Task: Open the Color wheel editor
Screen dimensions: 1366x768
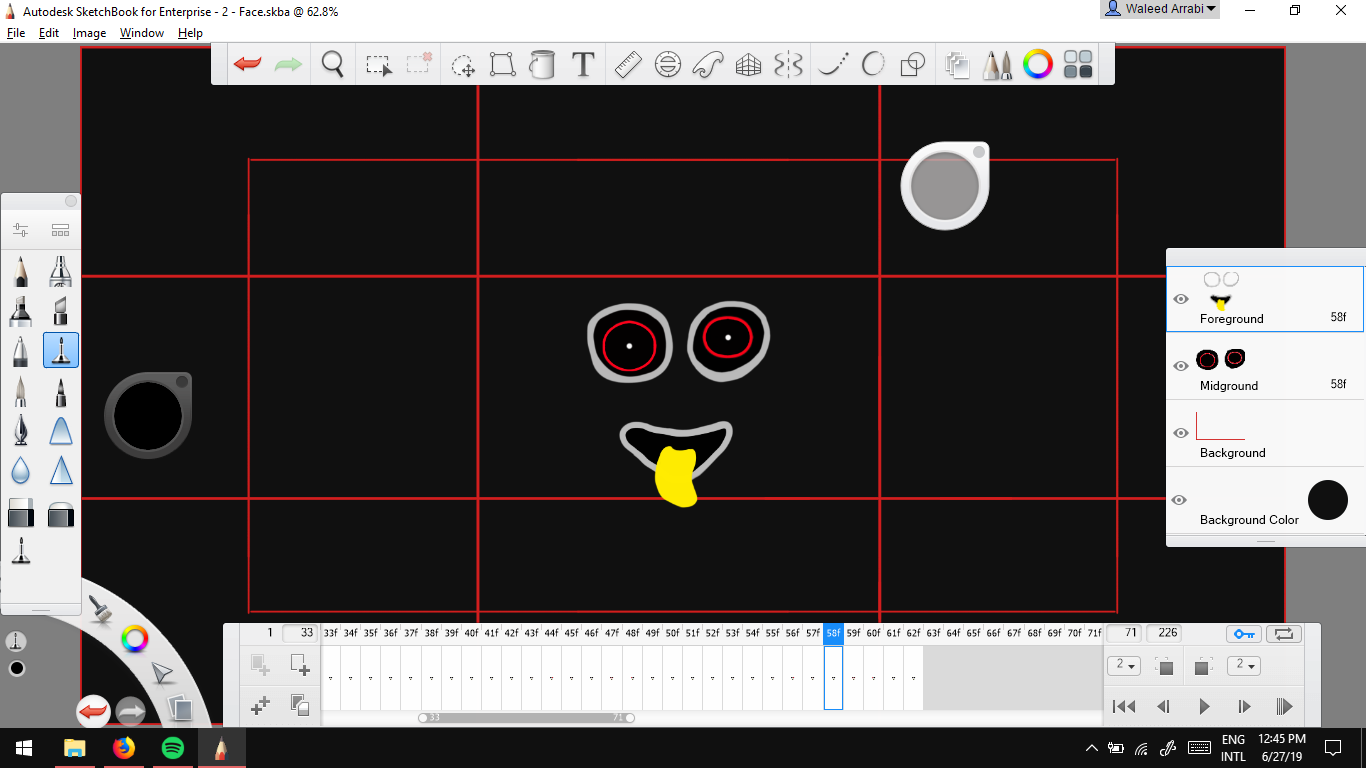Action: coord(1038,63)
